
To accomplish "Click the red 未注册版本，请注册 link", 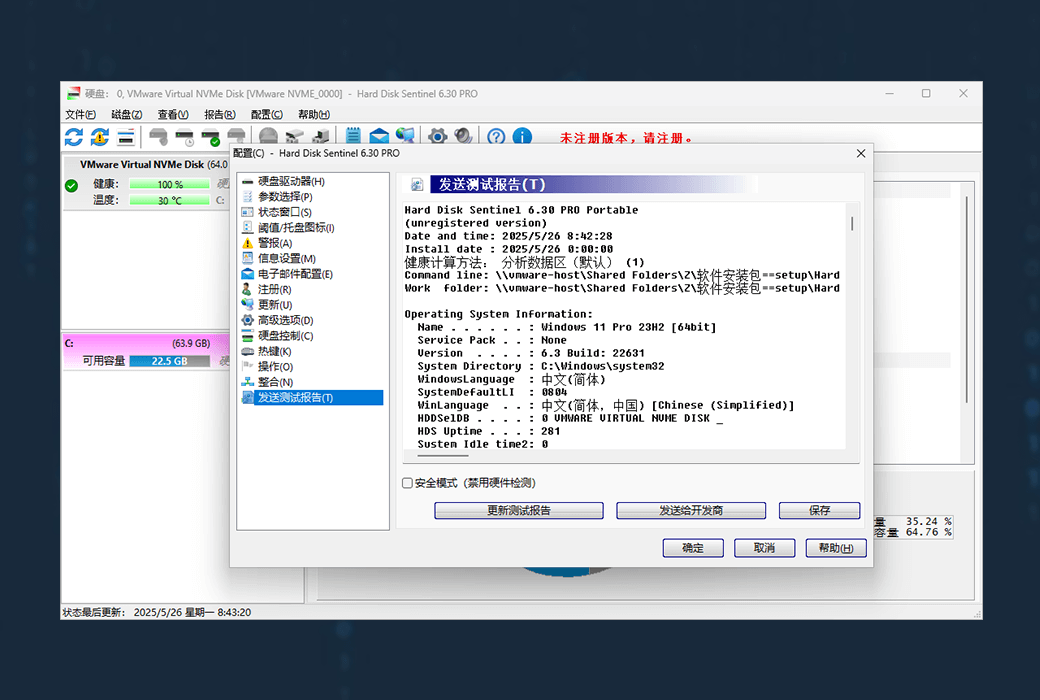I will [626, 138].
